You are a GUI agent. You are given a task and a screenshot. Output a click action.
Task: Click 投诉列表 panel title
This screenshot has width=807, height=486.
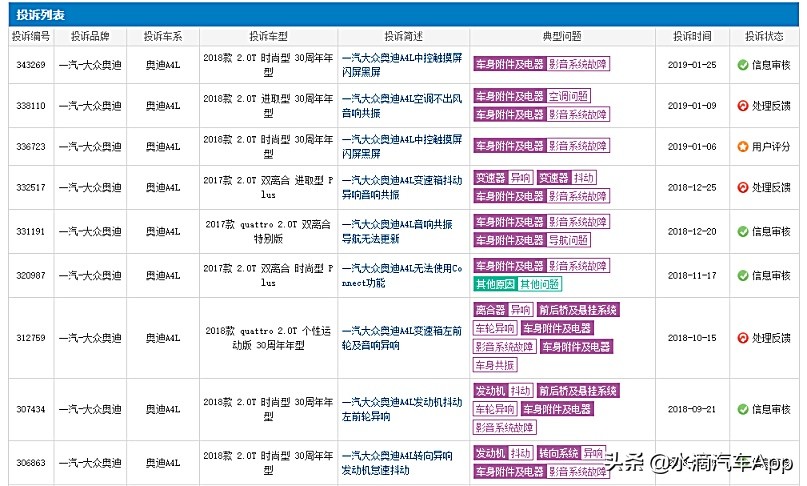click(40, 15)
